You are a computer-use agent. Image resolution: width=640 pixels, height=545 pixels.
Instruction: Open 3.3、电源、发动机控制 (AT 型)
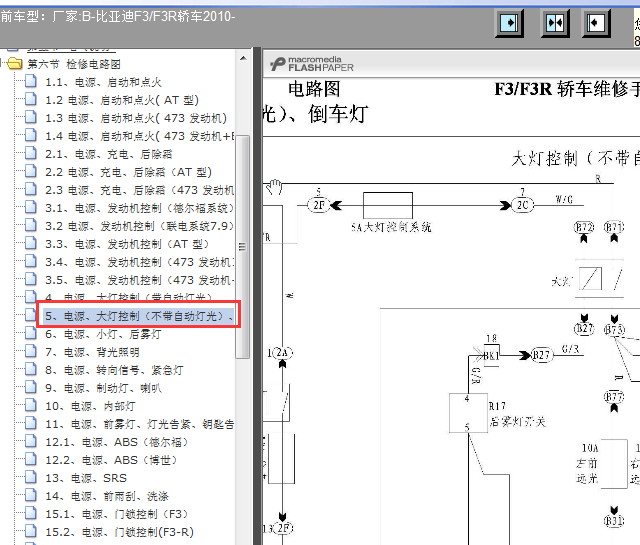click(x=127, y=244)
